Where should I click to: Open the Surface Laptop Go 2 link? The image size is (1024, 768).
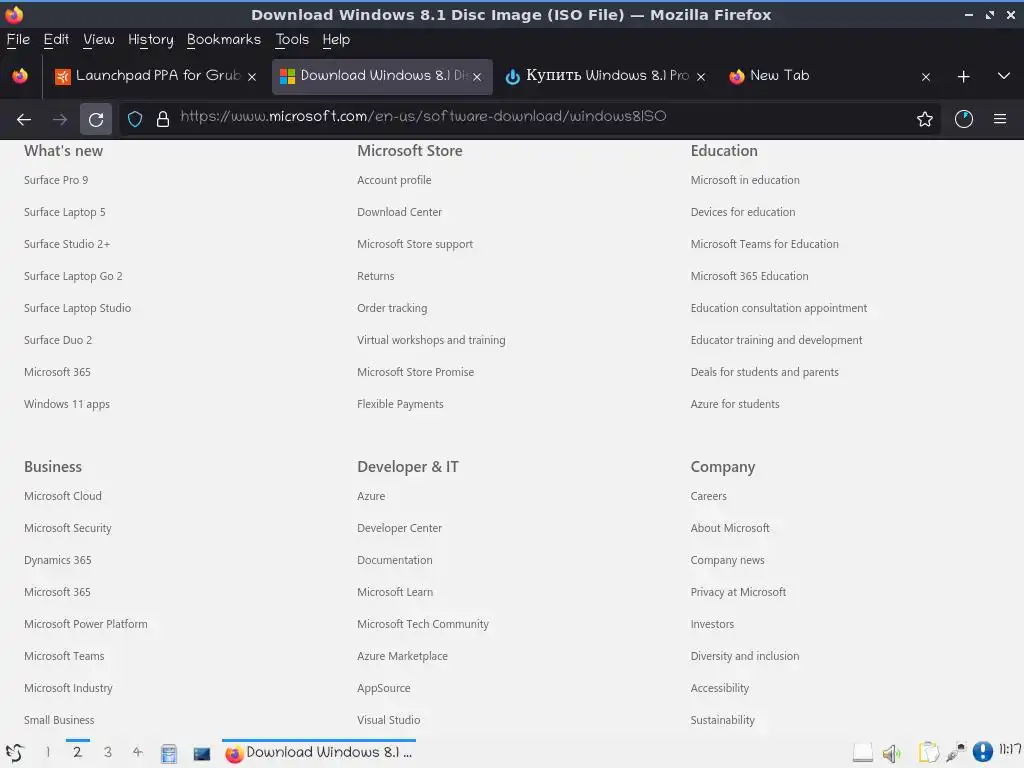(73, 276)
